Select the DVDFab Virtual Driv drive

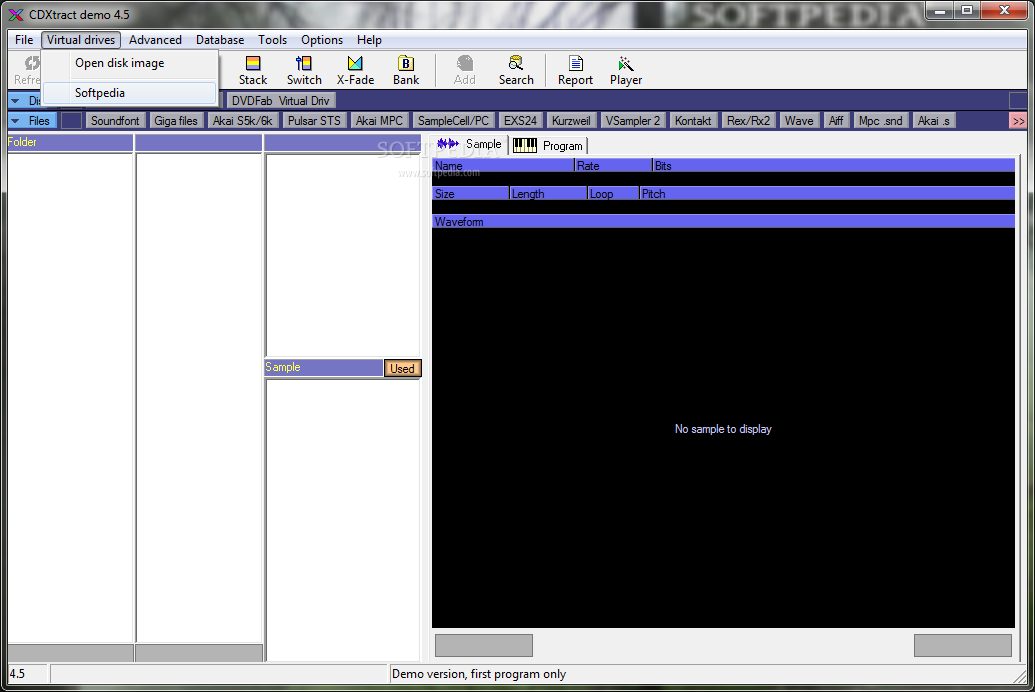point(281,101)
